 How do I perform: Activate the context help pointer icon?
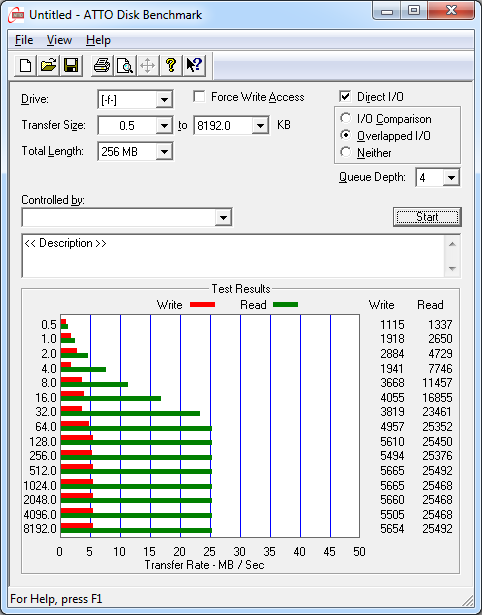click(x=194, y=65)
